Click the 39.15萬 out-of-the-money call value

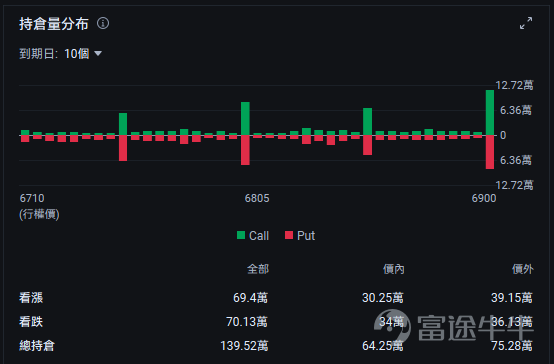pyautogui.click(x=512, y=298)
